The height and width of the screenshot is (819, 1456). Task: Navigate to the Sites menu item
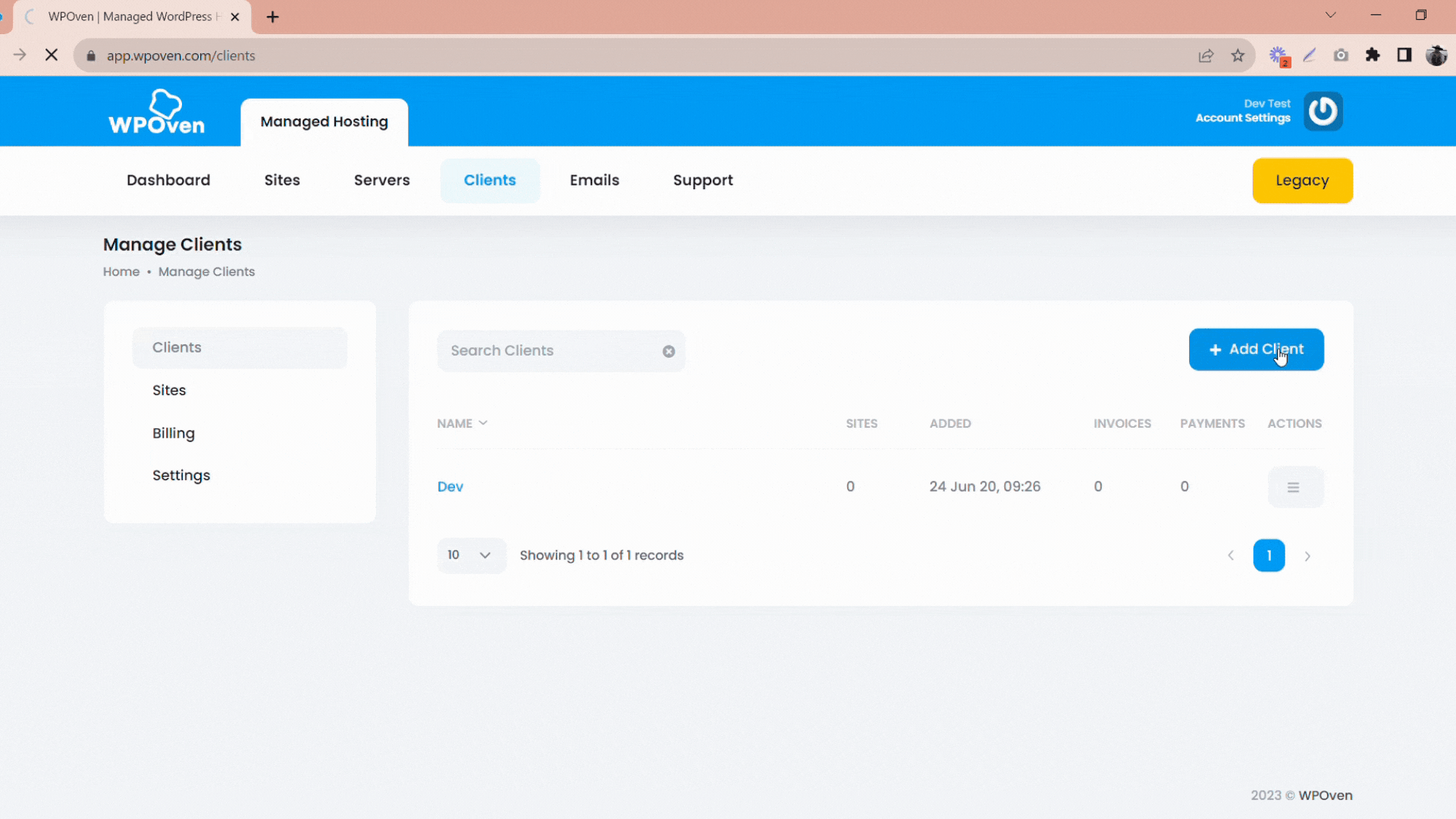click(x=281, y=180)
